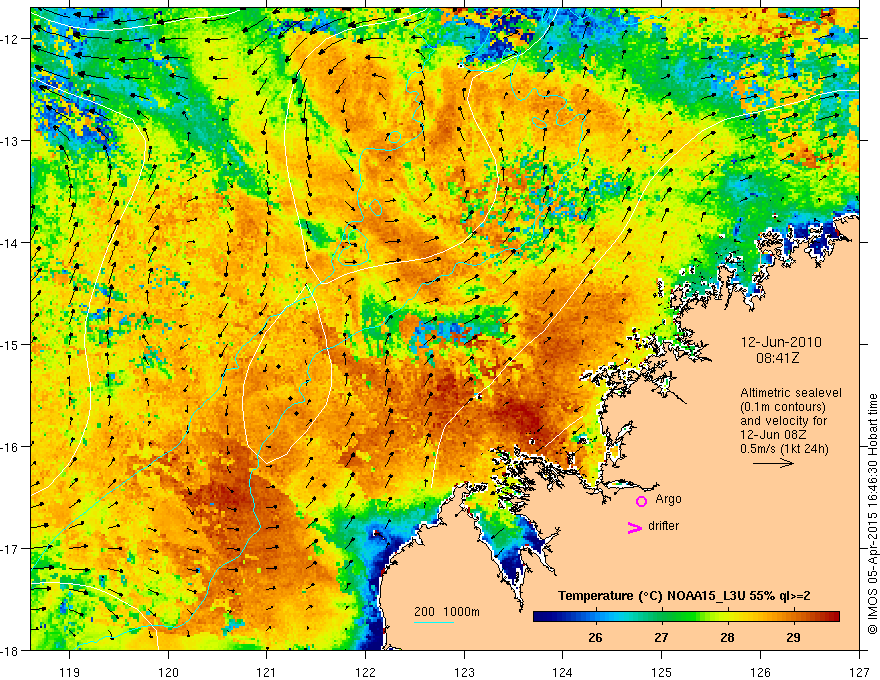Click longitude axis label 127
Screen dimensions: 880x680
tap(859, 672)
